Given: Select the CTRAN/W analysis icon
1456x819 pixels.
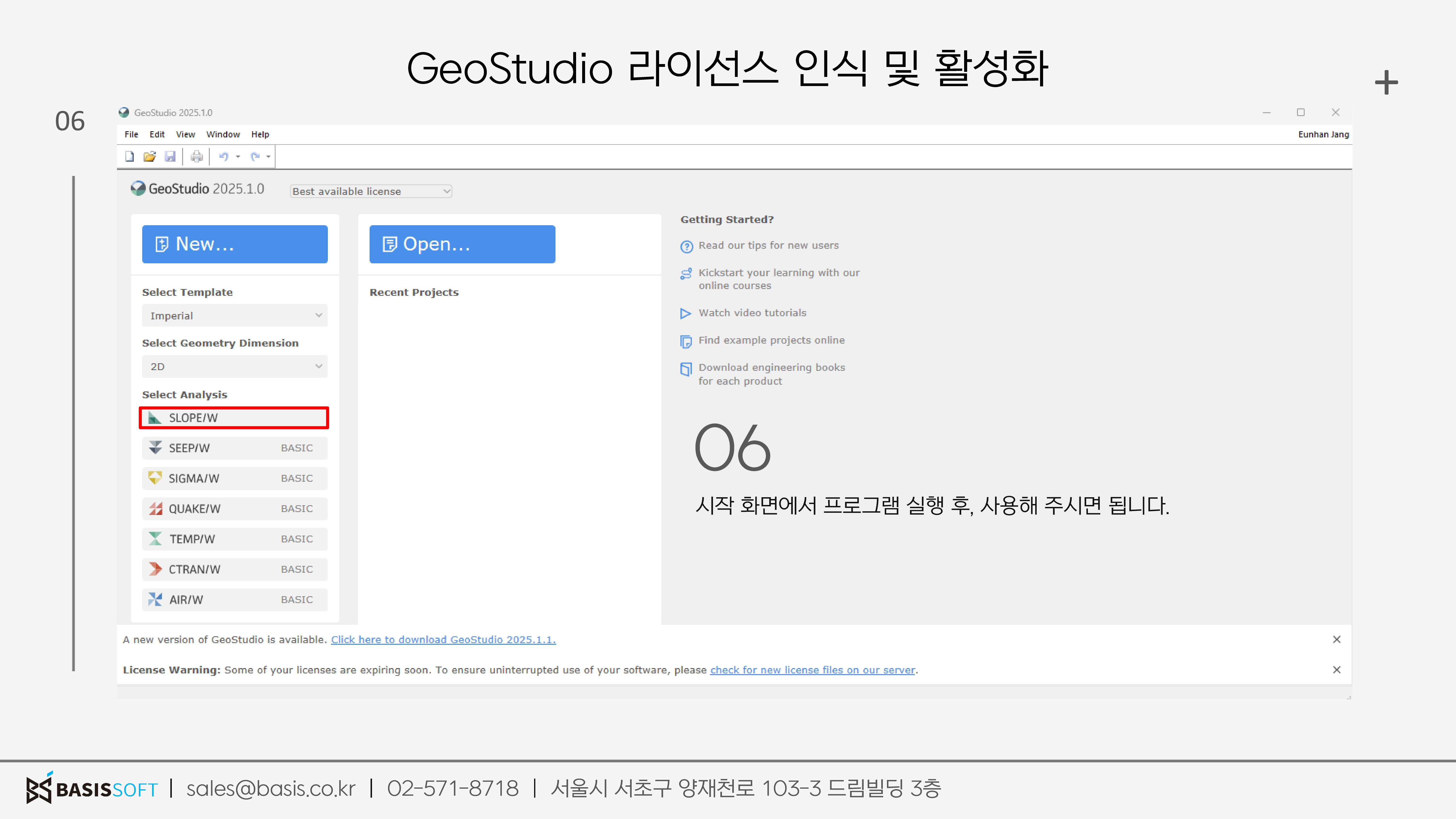Looking at the screenshot, I should coord(156,569).
